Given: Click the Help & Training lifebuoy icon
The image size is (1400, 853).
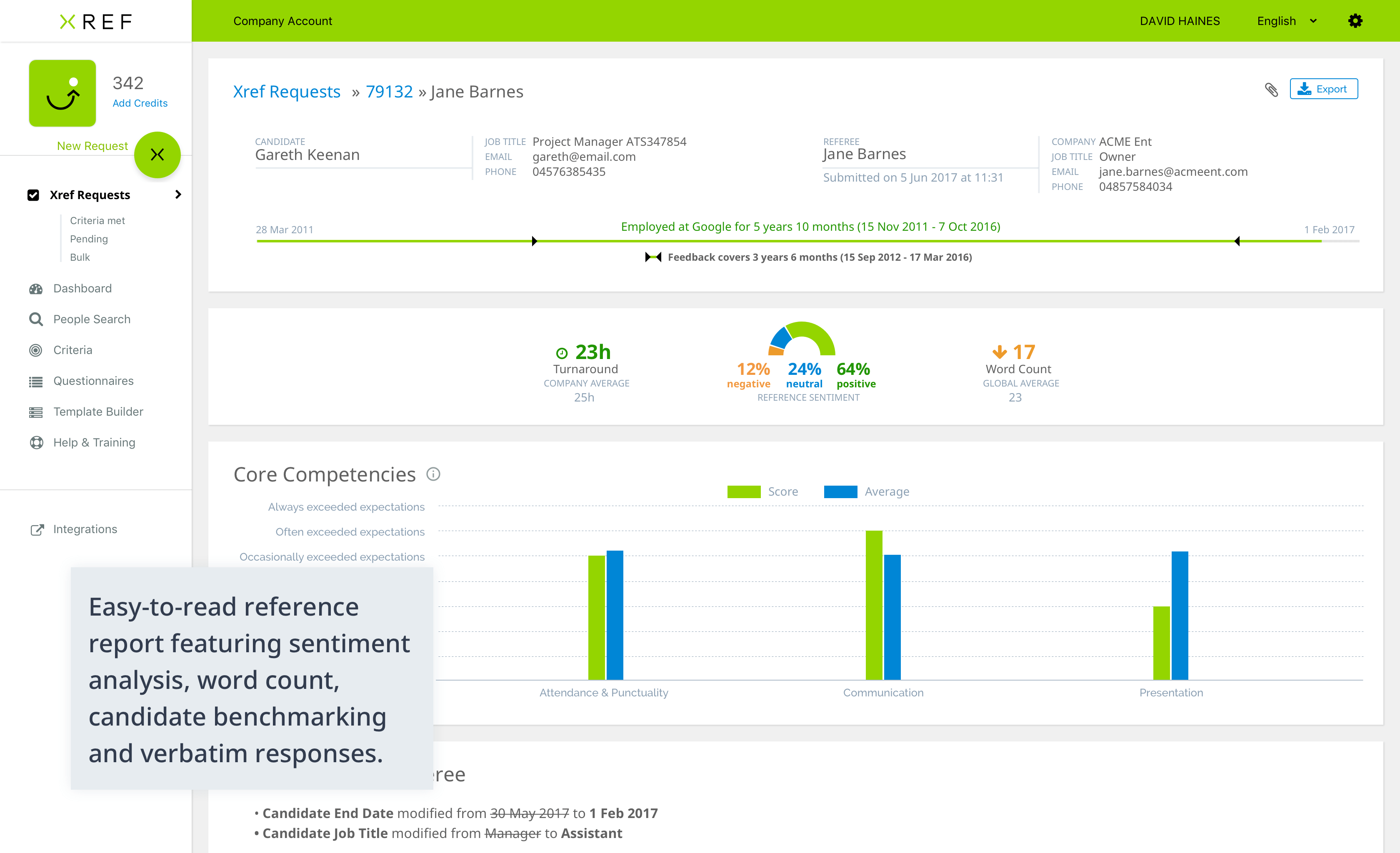Looking at the screenshot, I should [x=36, y=443].
